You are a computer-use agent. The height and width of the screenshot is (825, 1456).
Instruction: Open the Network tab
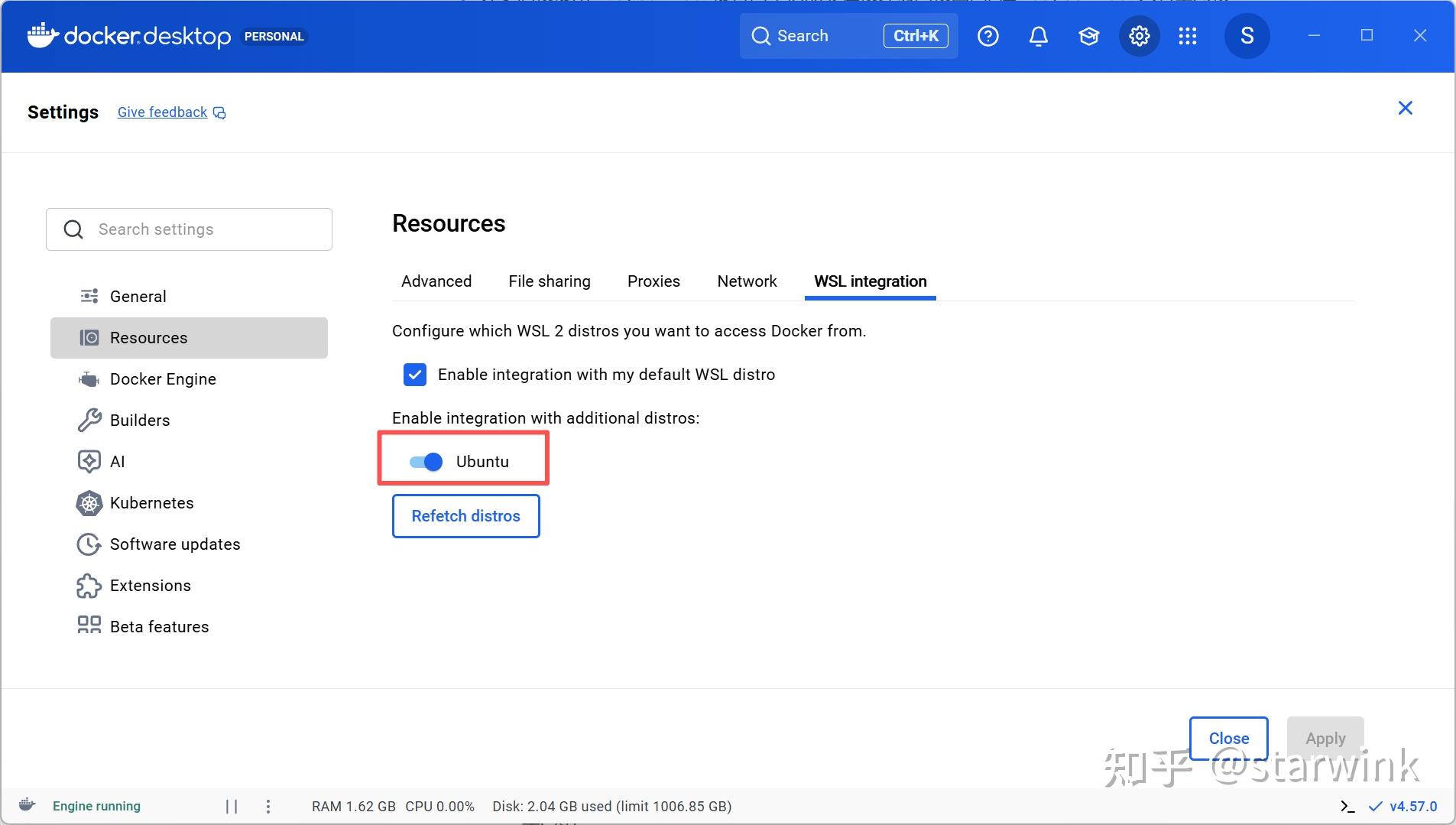click(x=747, y=281)
